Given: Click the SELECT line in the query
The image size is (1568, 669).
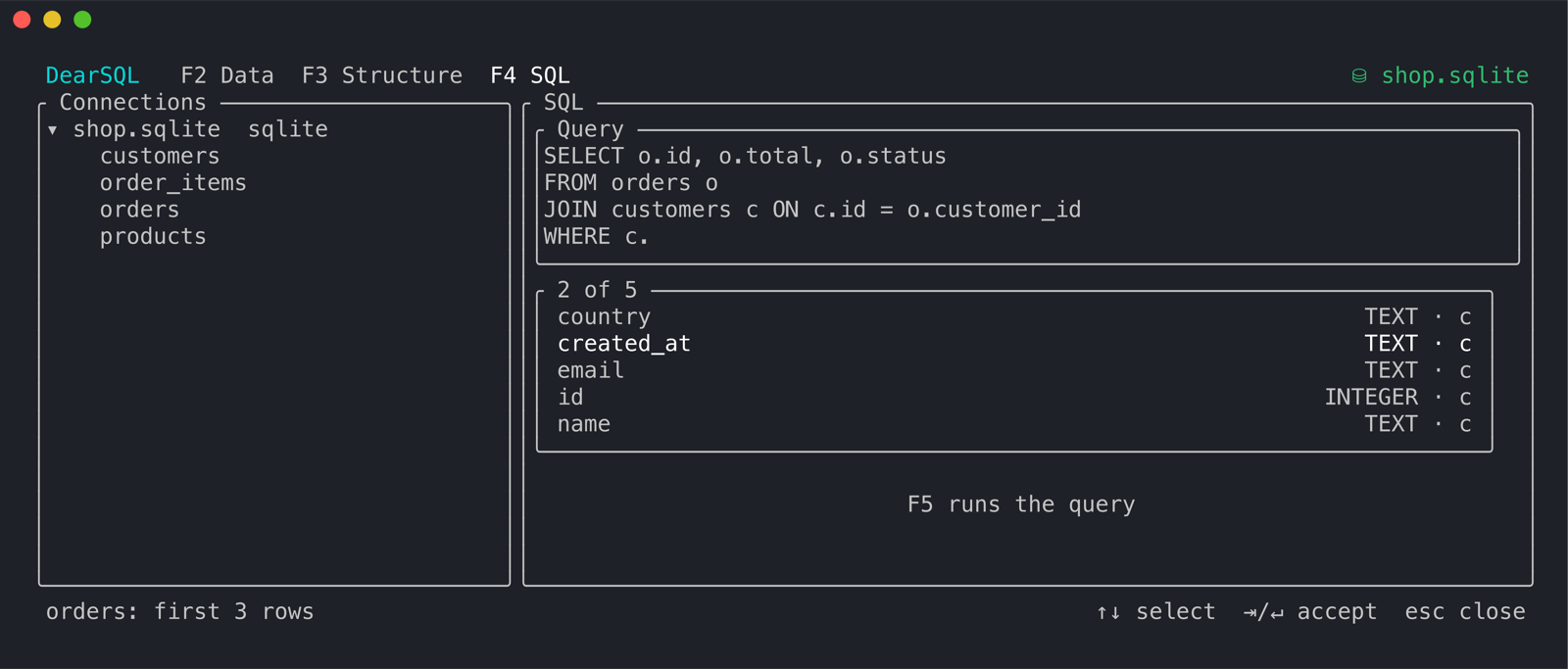Looking at the screenshot, I should tap(746, 156).
